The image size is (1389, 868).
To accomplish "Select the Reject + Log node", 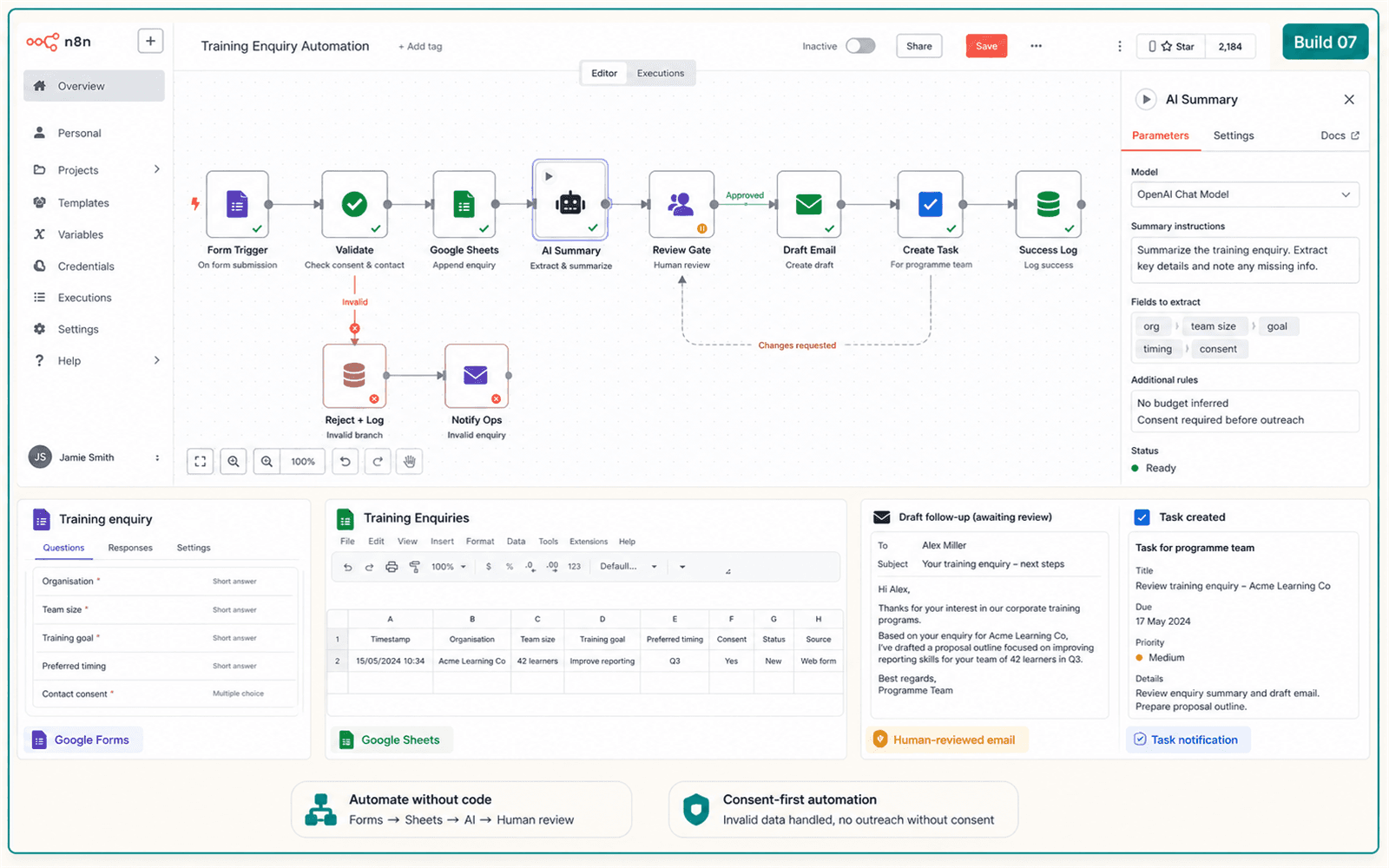I will (x=354, y=376).
